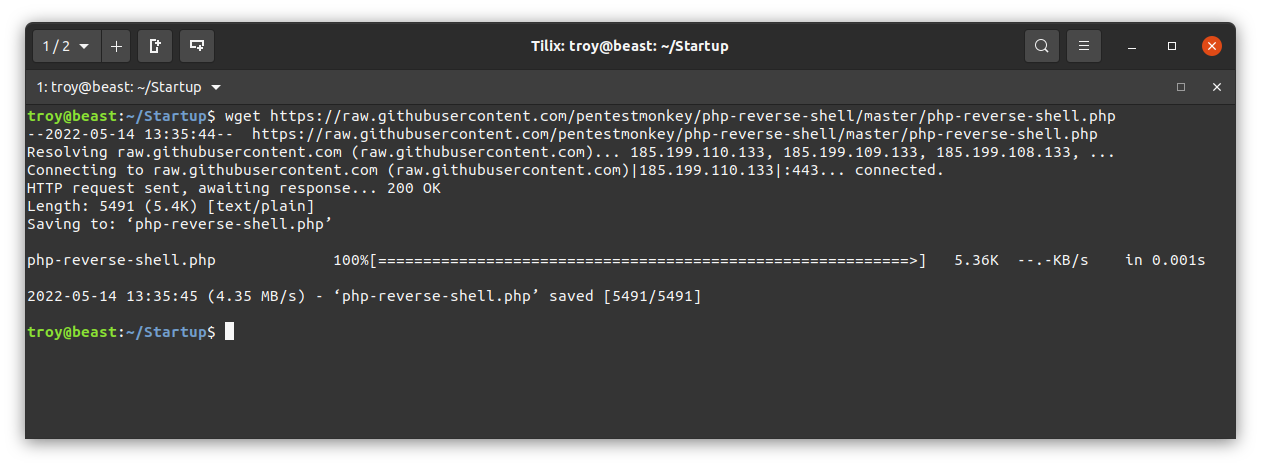1261x467 pixels.
Task: Click the URL on the timestamp line
Action: [x=675, y=135]
